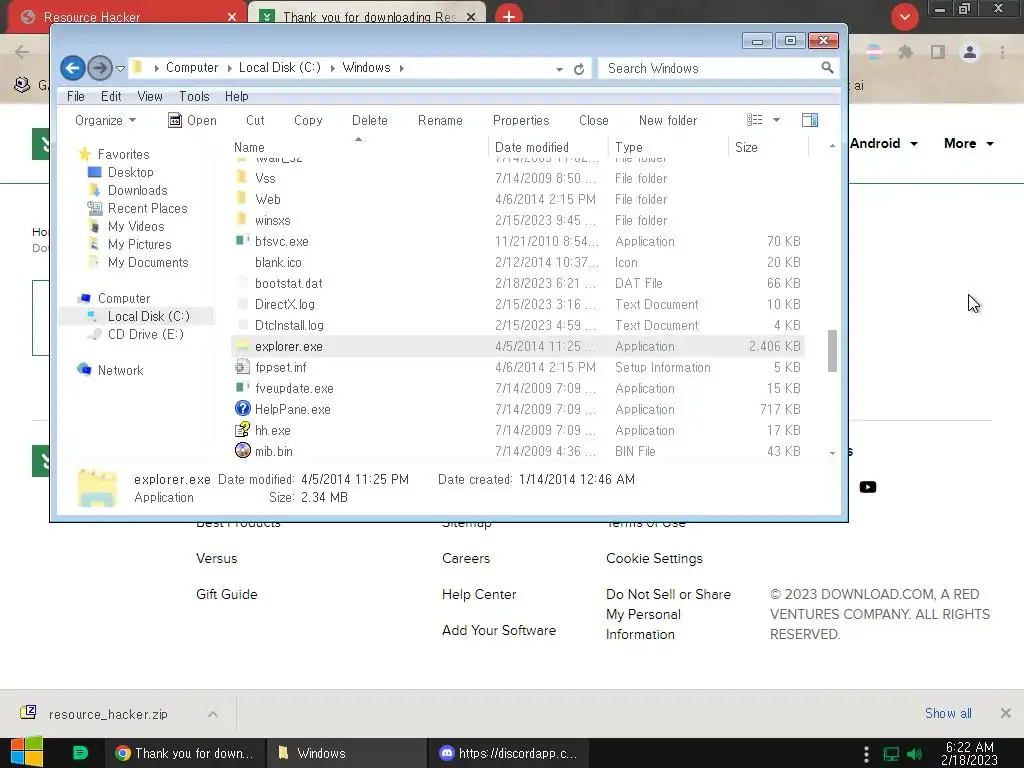This screenshot has width=1024, height=768.
Task: Click Show all downloads in browser
Action: (x=948, y=713)
